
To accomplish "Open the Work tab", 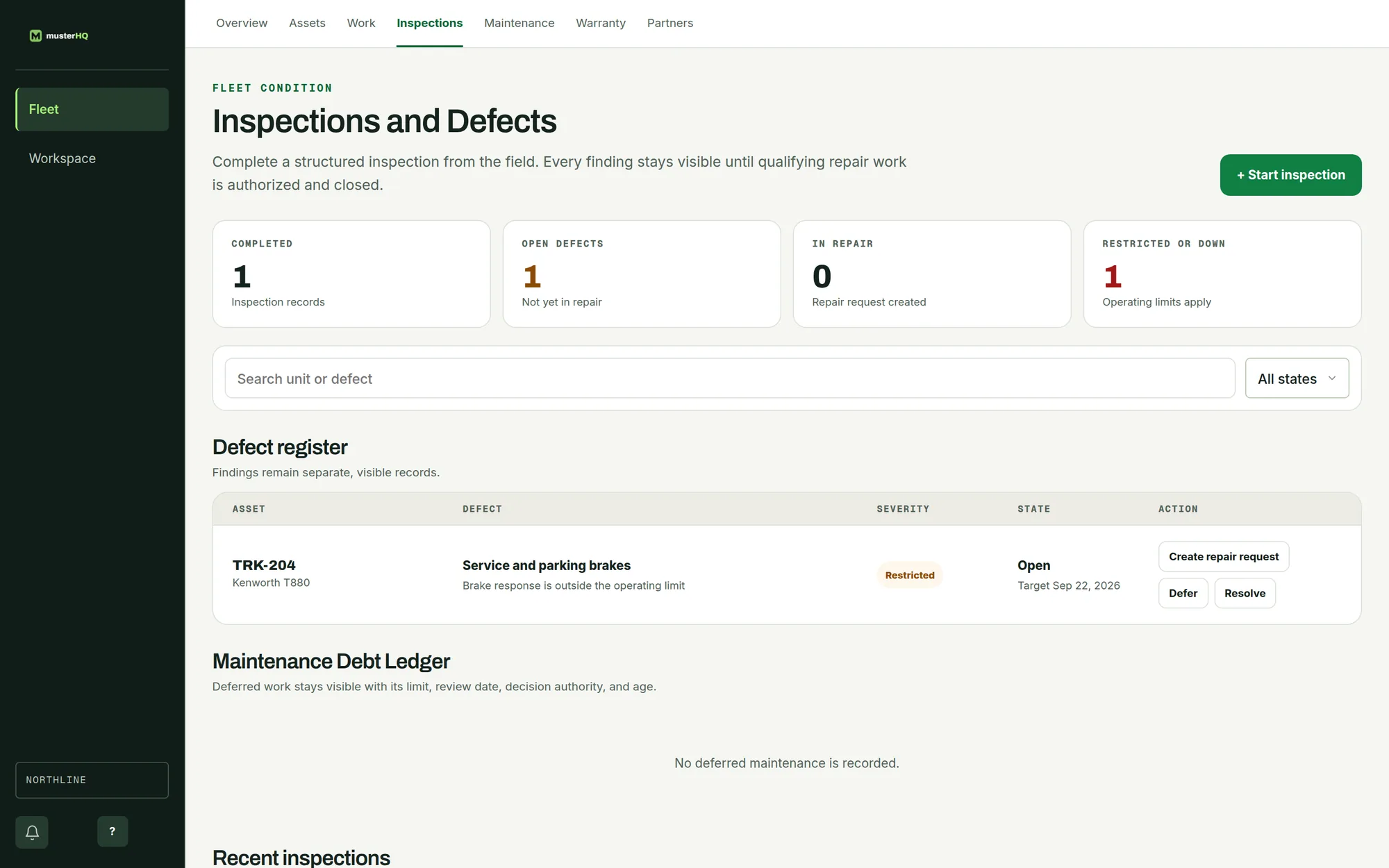I will 361,23.
